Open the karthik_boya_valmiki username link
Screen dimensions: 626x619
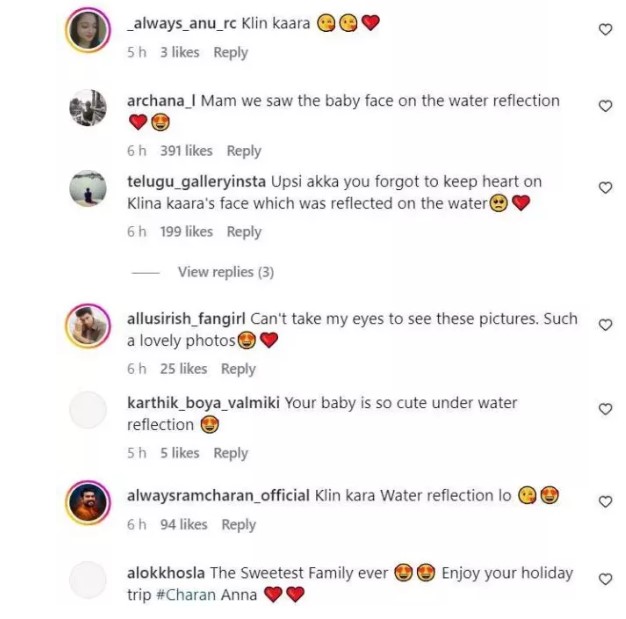(204, 403)
